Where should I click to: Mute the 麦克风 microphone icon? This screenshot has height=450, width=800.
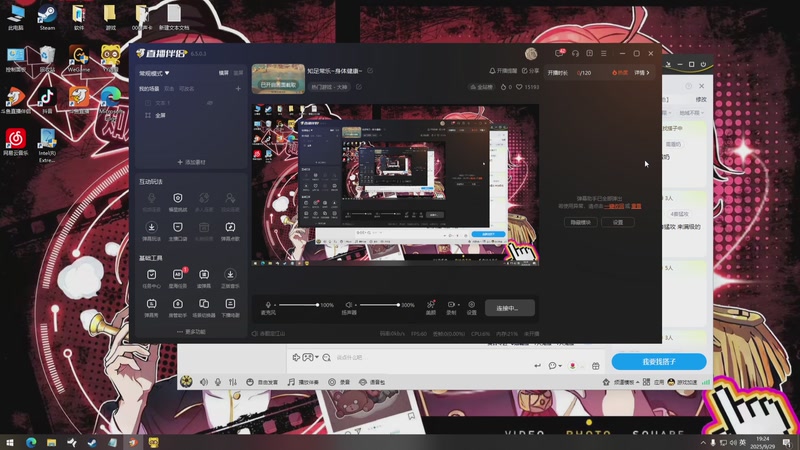click(268, 305)
